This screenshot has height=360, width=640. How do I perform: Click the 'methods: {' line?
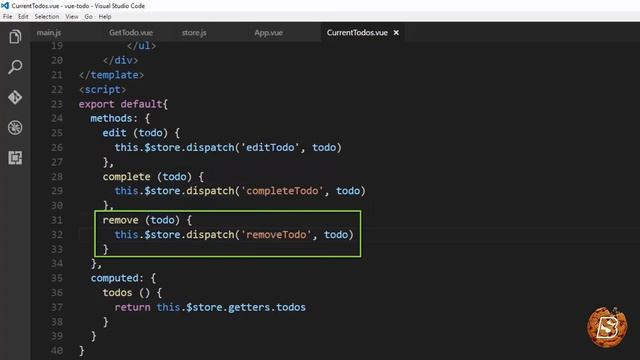[120, 119]
